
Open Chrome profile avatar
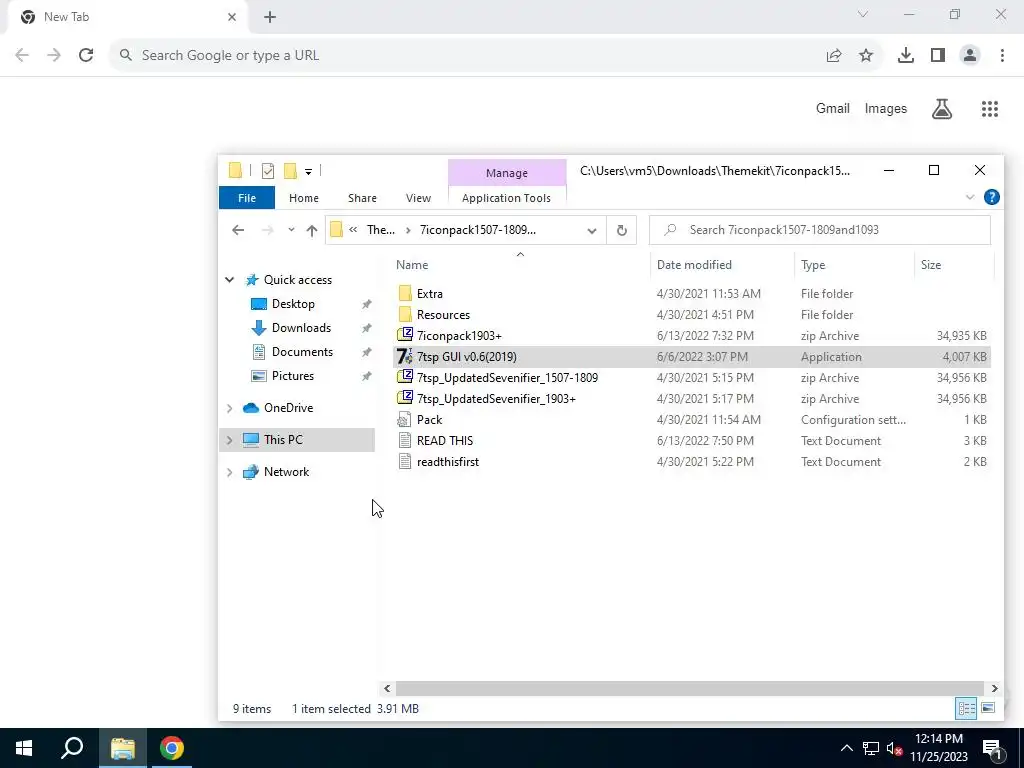tap(970, 56)
